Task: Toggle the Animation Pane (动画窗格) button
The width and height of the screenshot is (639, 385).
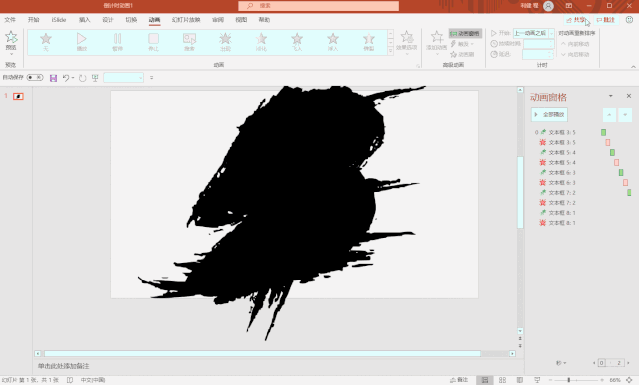Action: click(x=465, y=33)
